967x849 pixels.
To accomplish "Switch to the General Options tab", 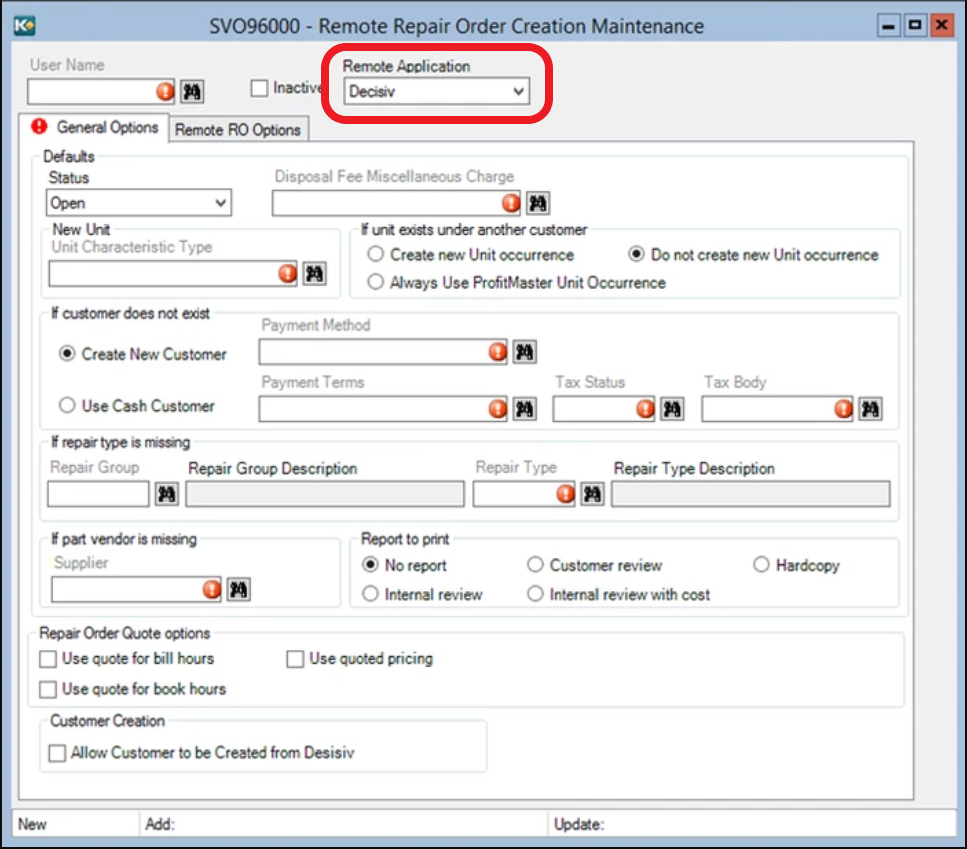I will click(x=105, y=128).
